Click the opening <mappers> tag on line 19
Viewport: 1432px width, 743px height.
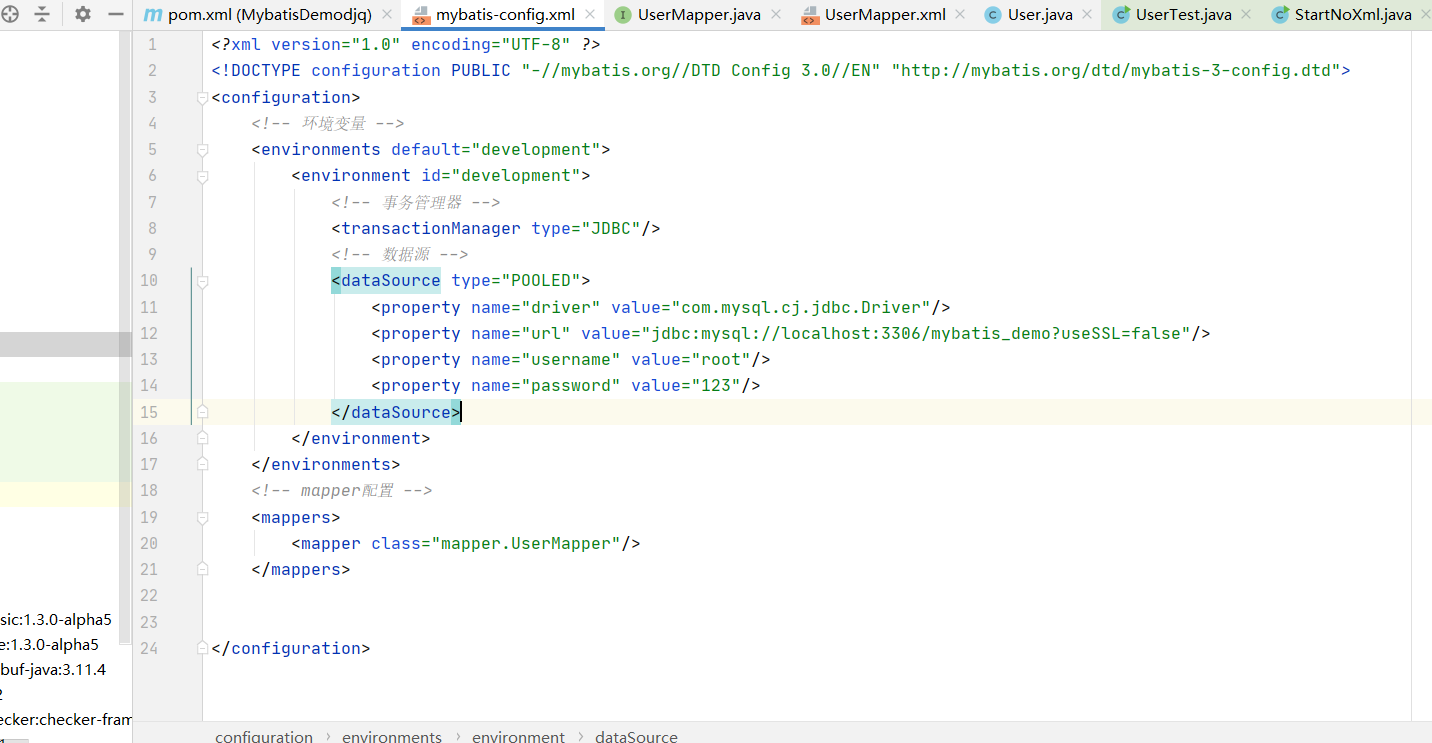[296, 517]
